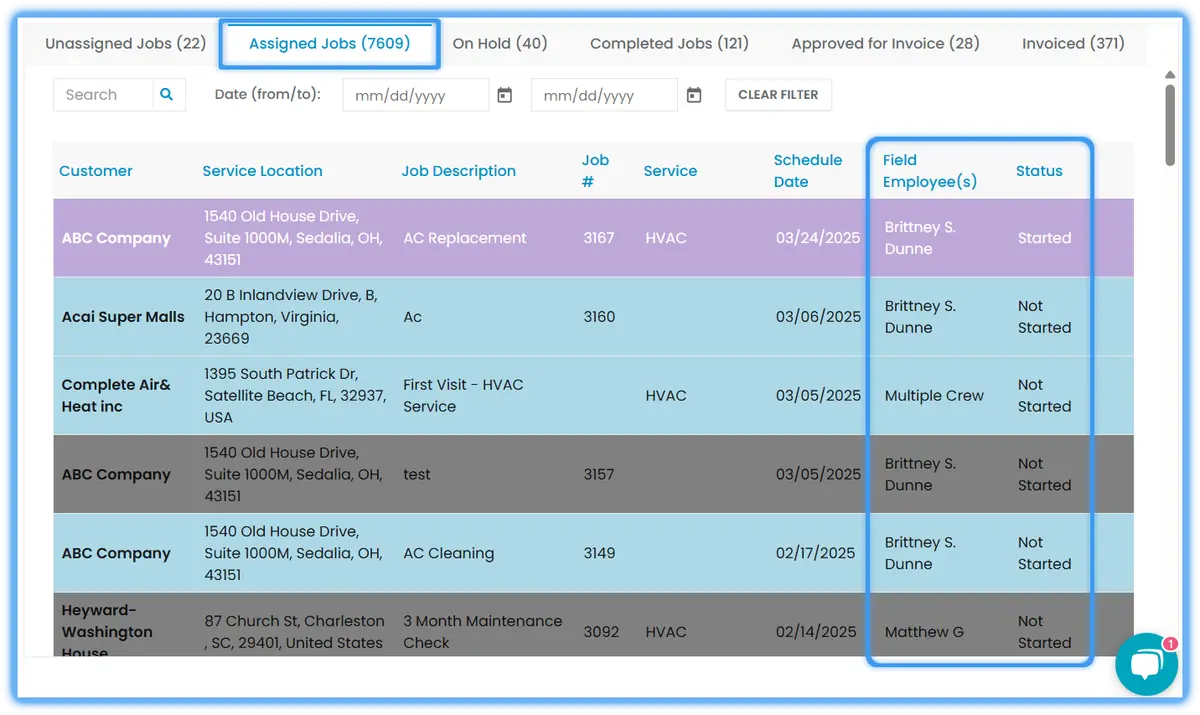Sort by Schedule Date column header

[808, 171]
